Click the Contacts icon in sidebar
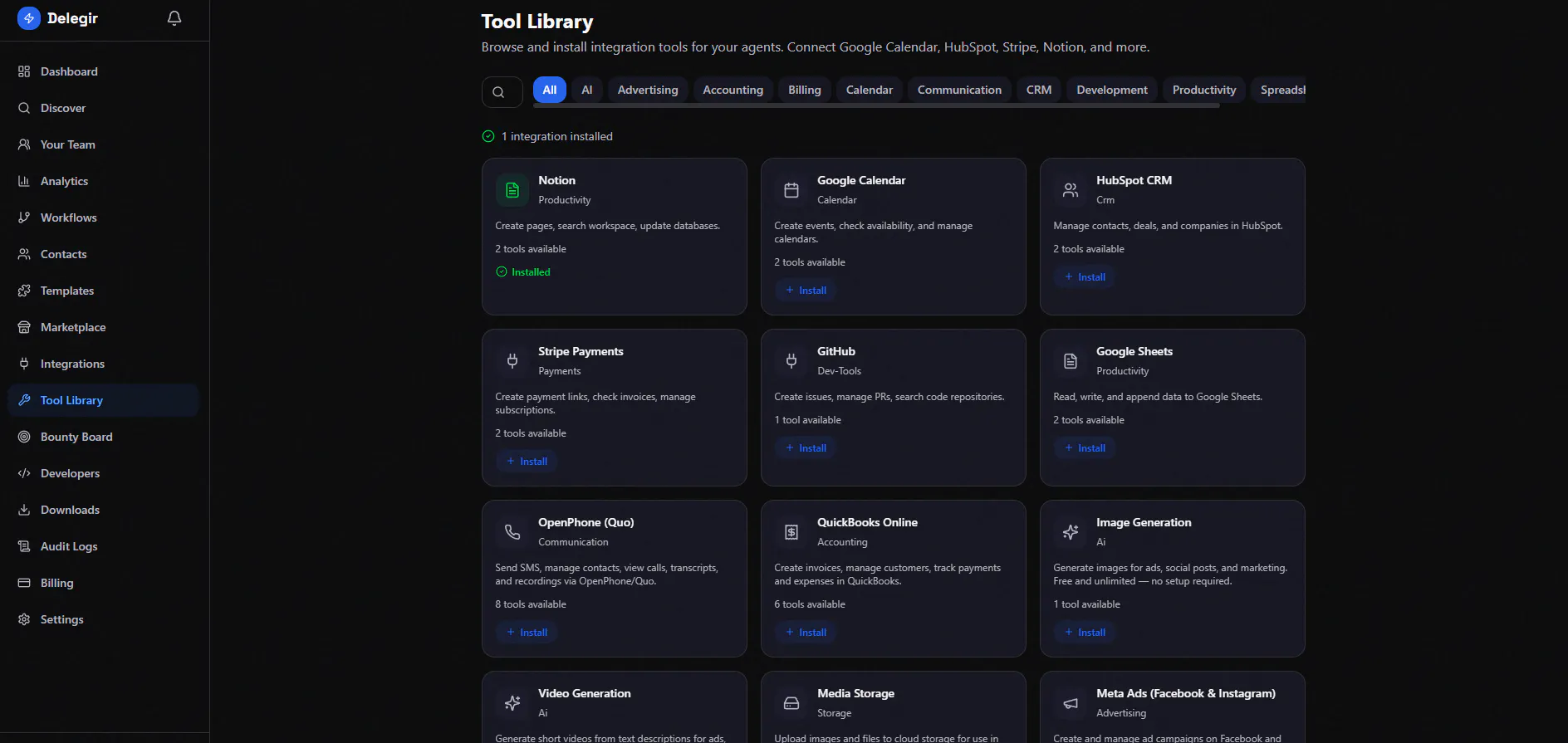This screenshot has height=743, width=1568. click(x=24, y=254)
